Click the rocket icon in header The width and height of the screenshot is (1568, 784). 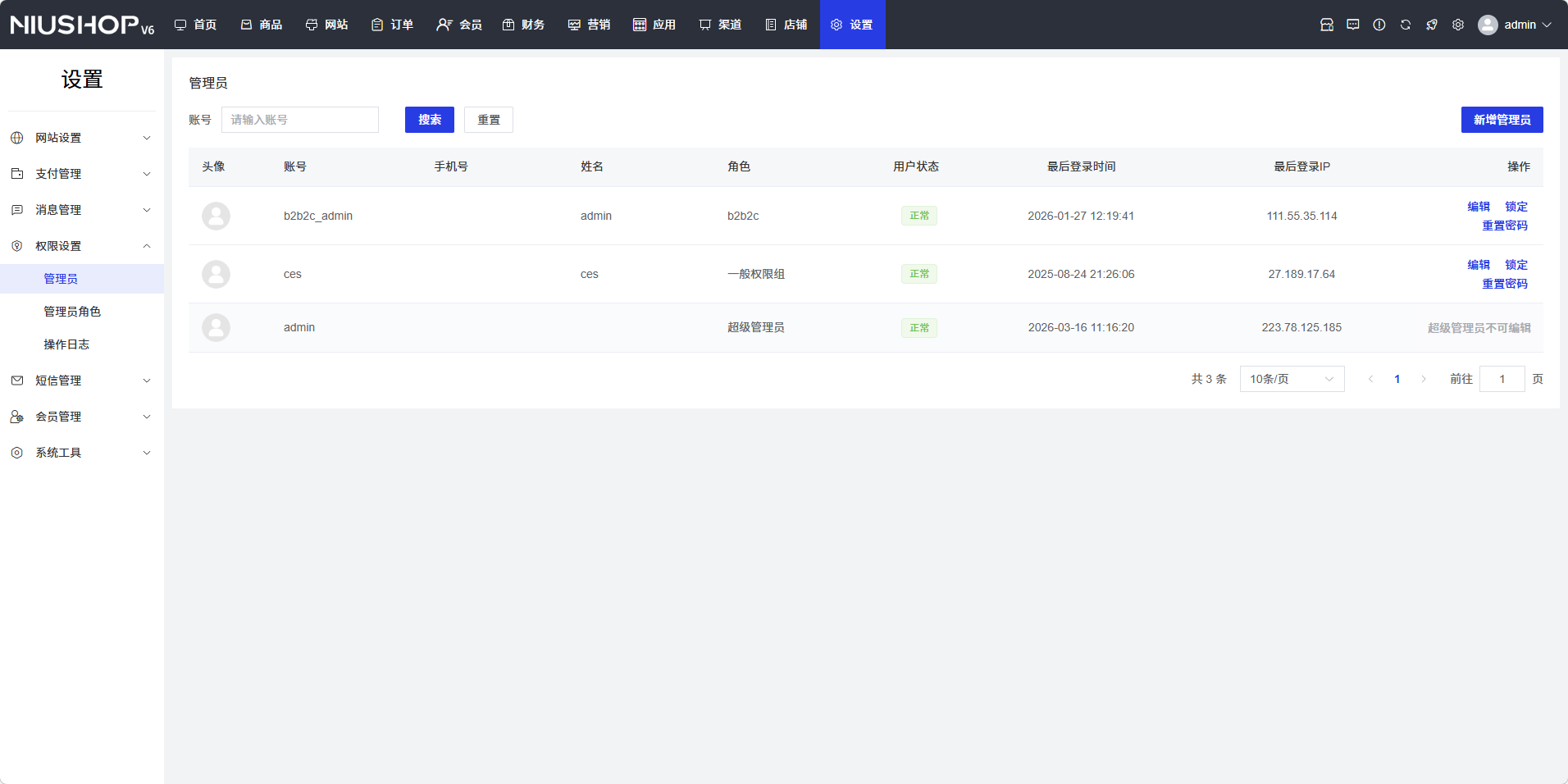click(1431, 25)
